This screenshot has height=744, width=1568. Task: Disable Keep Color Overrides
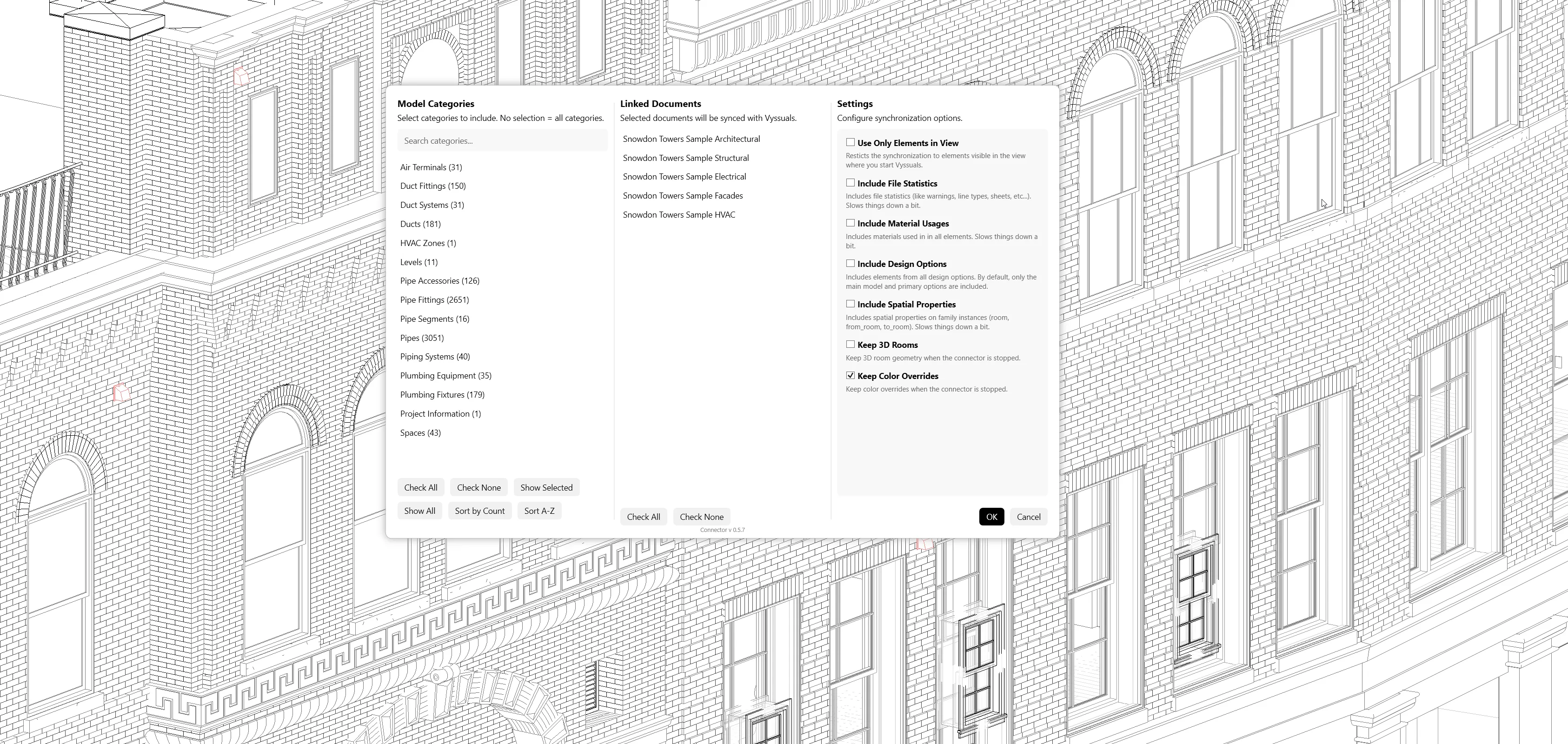click(x=850, y=375)
